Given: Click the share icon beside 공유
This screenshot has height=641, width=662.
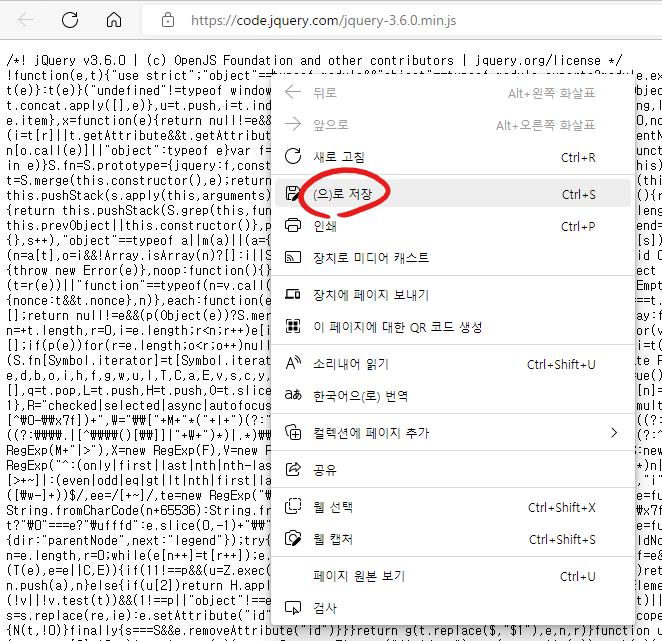Looking at the screenshot, I should click(x=293, y=469).
